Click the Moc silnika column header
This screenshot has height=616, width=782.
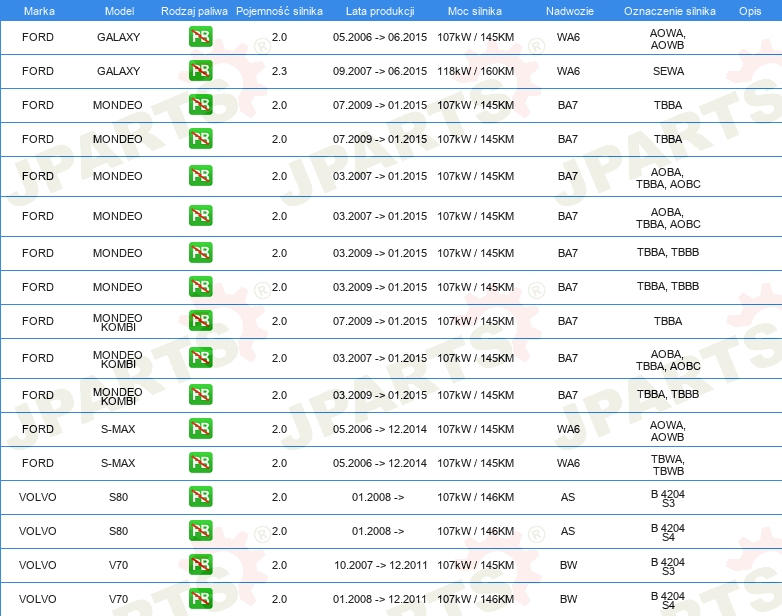(x=475, y=11)
